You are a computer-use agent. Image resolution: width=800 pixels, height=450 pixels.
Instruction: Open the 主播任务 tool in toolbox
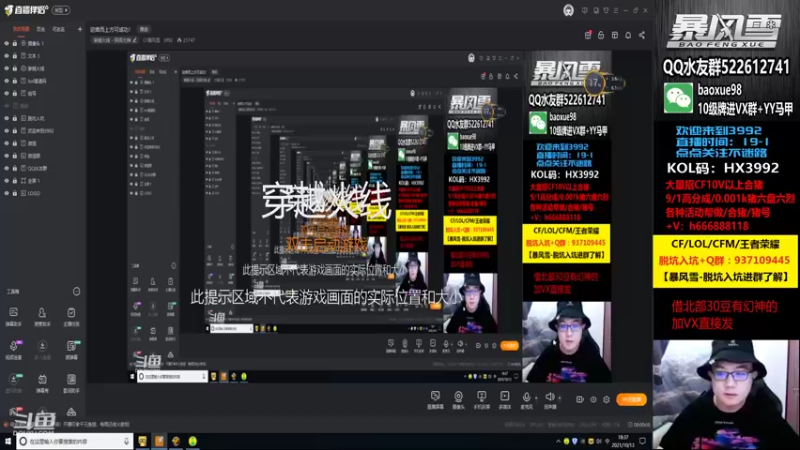pos(71,316)
